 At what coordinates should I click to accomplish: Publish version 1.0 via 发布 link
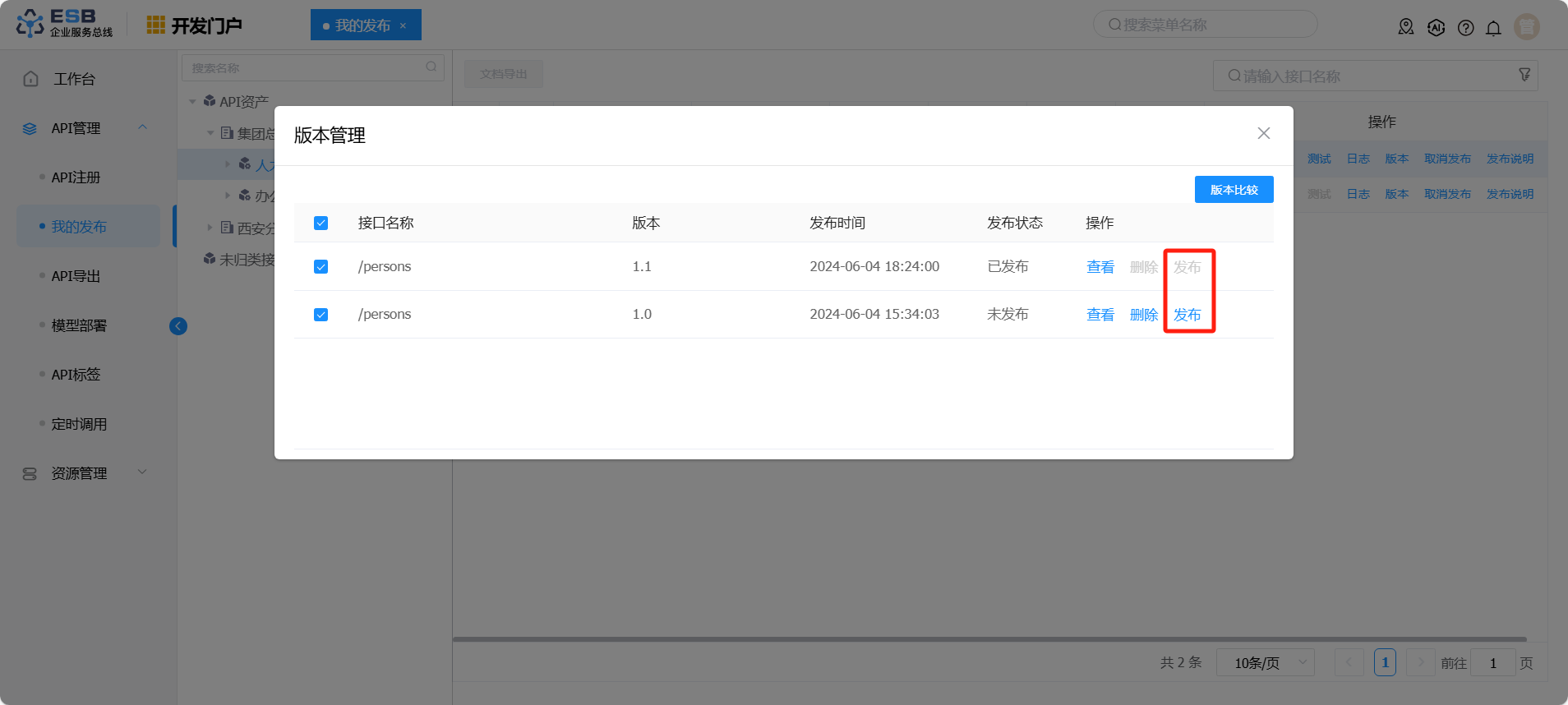coord(1187,315)
